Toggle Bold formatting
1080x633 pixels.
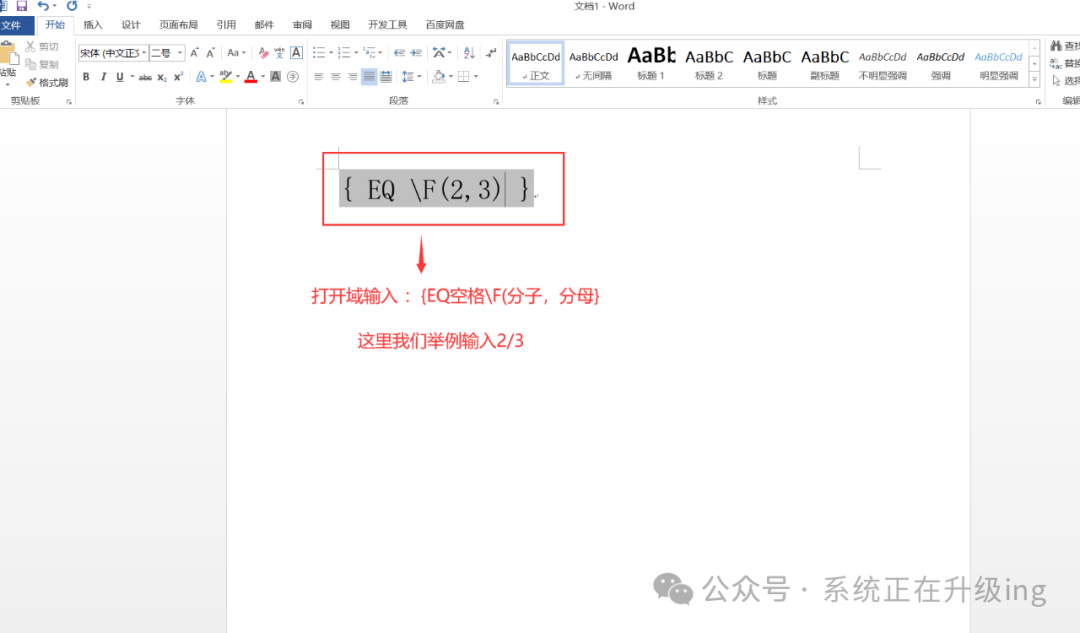(86, 76)
